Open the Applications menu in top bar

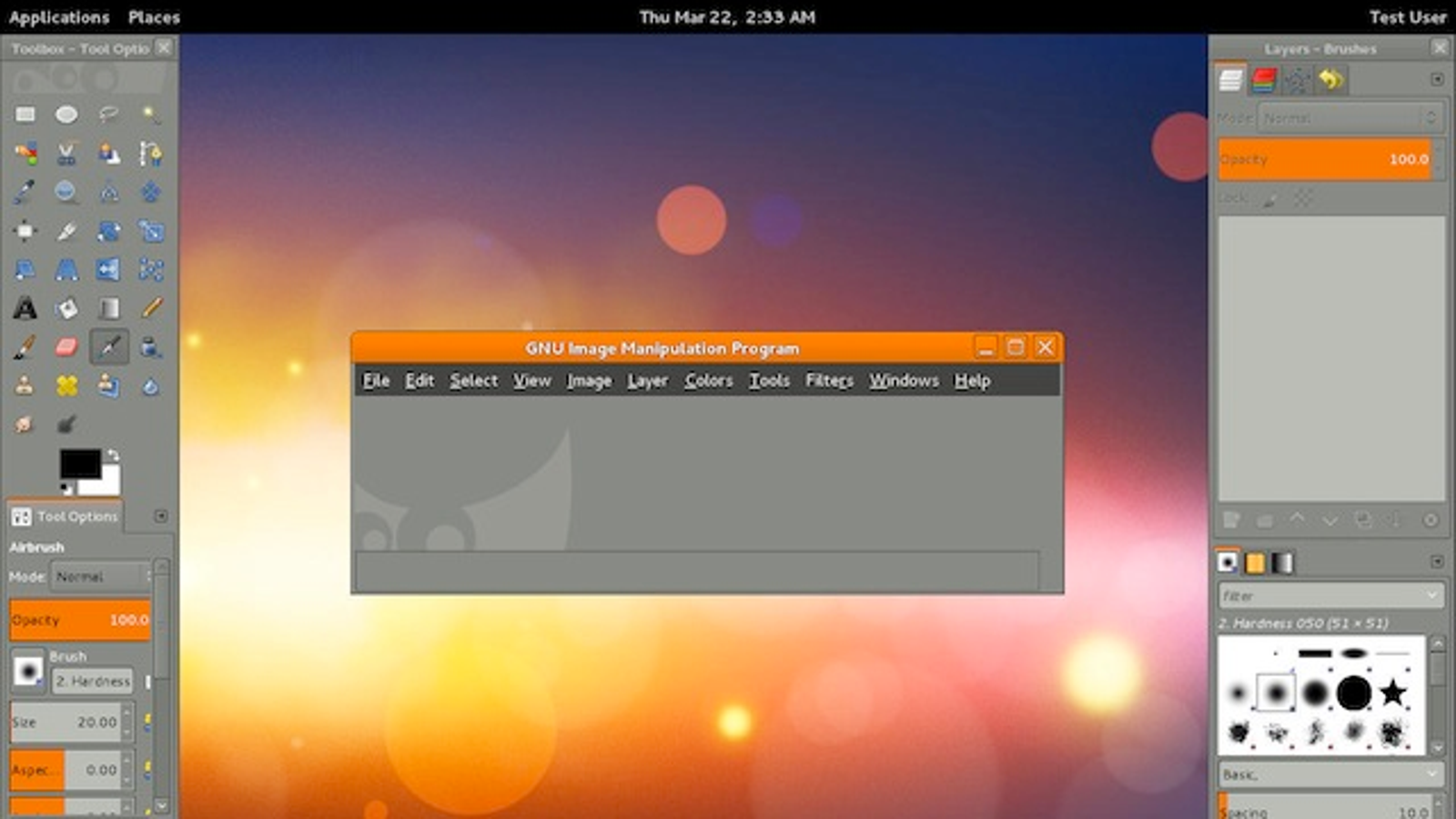[58, 17]
